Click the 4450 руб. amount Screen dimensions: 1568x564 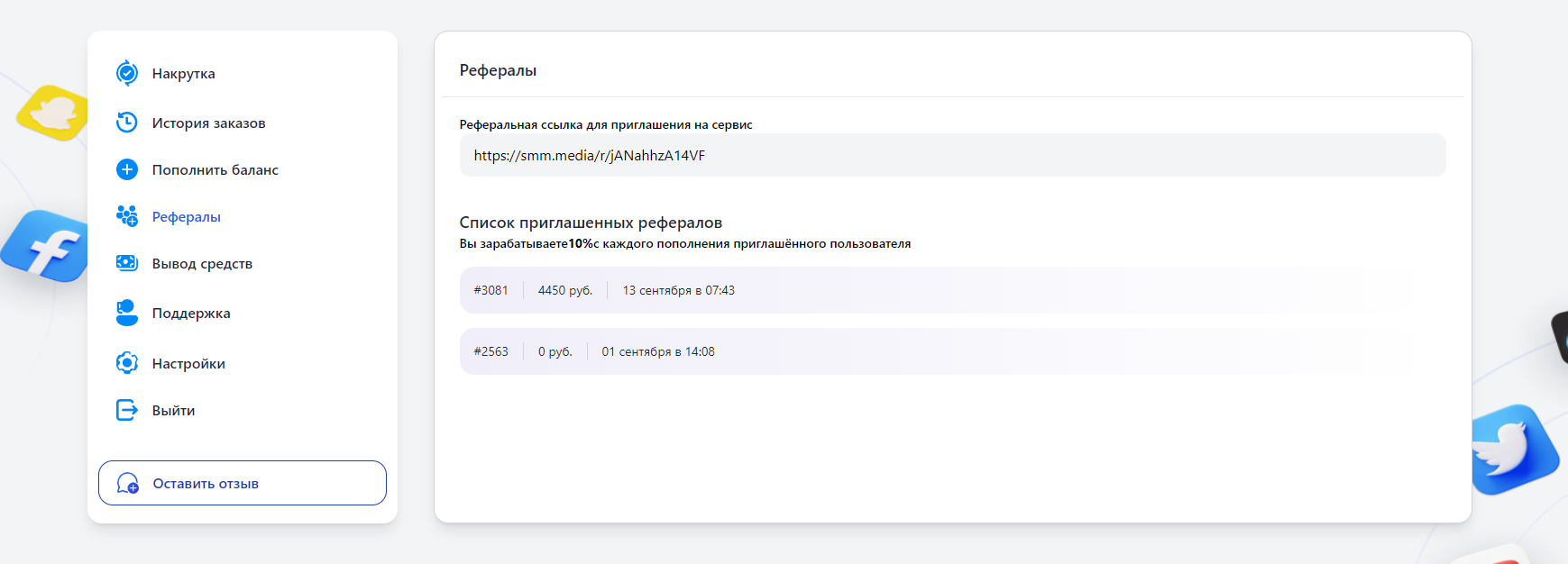[565, 290]
